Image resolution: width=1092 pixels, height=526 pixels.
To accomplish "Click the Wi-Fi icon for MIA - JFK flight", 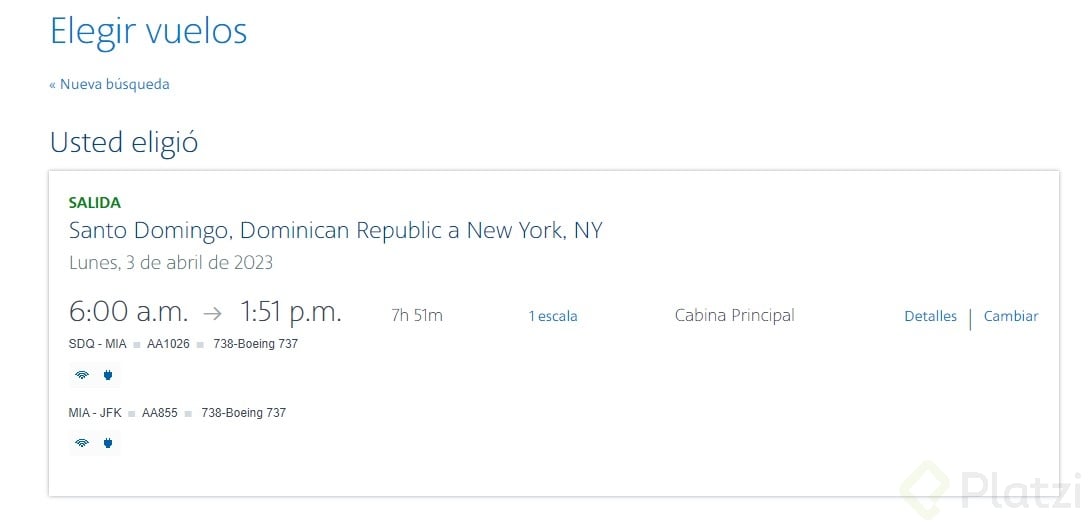I will (x=82, y=443).
